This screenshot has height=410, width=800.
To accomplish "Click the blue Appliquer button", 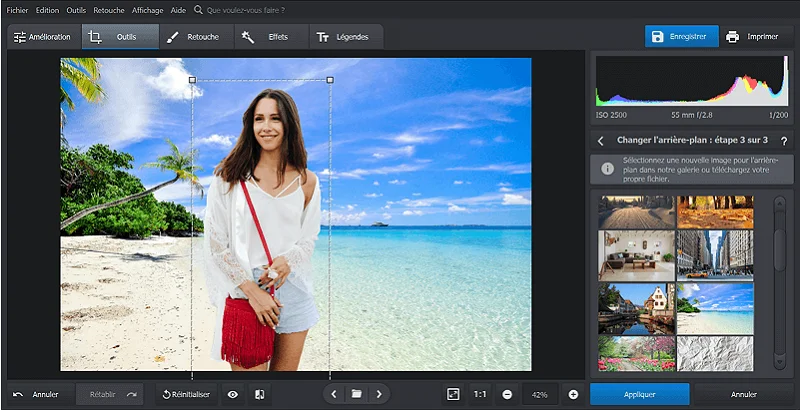I will 639,394.
